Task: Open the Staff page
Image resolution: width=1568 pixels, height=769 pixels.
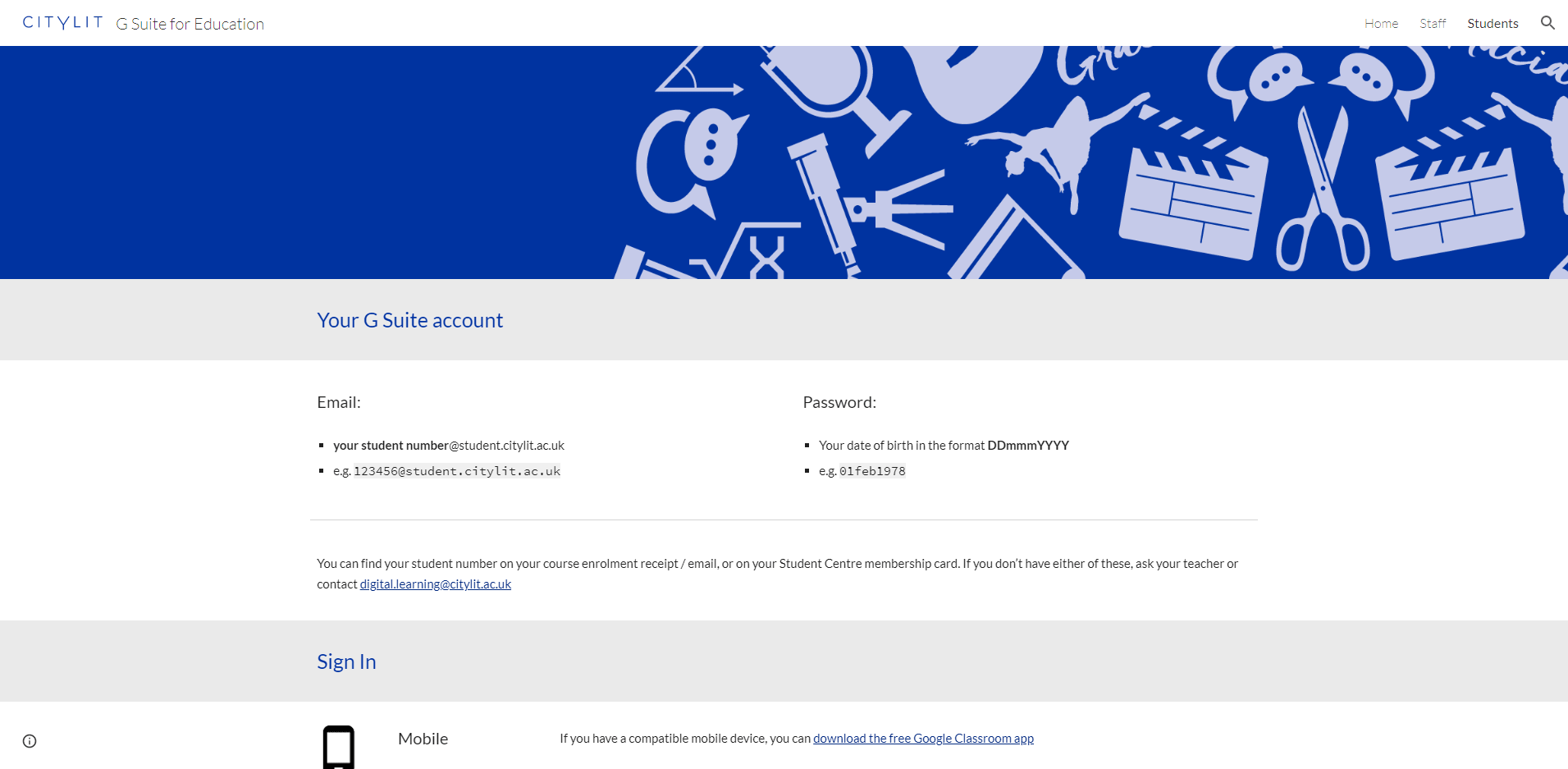Action: click(1433, 24)
